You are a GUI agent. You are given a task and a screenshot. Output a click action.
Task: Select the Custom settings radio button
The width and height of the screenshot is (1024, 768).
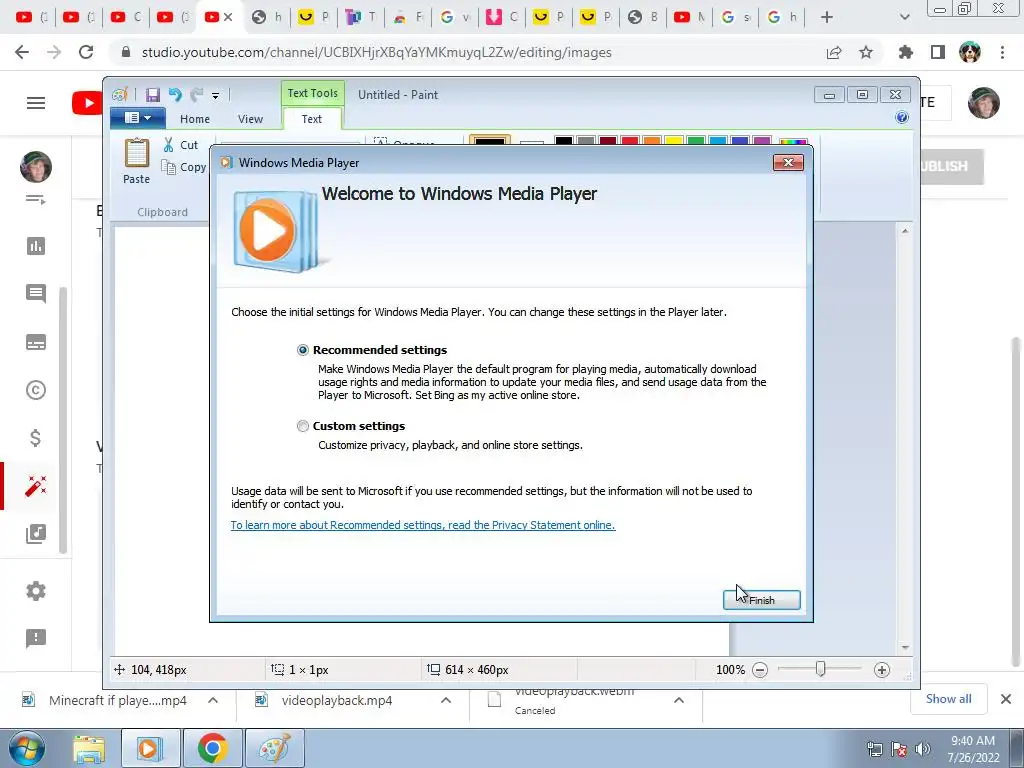[302, 426]
